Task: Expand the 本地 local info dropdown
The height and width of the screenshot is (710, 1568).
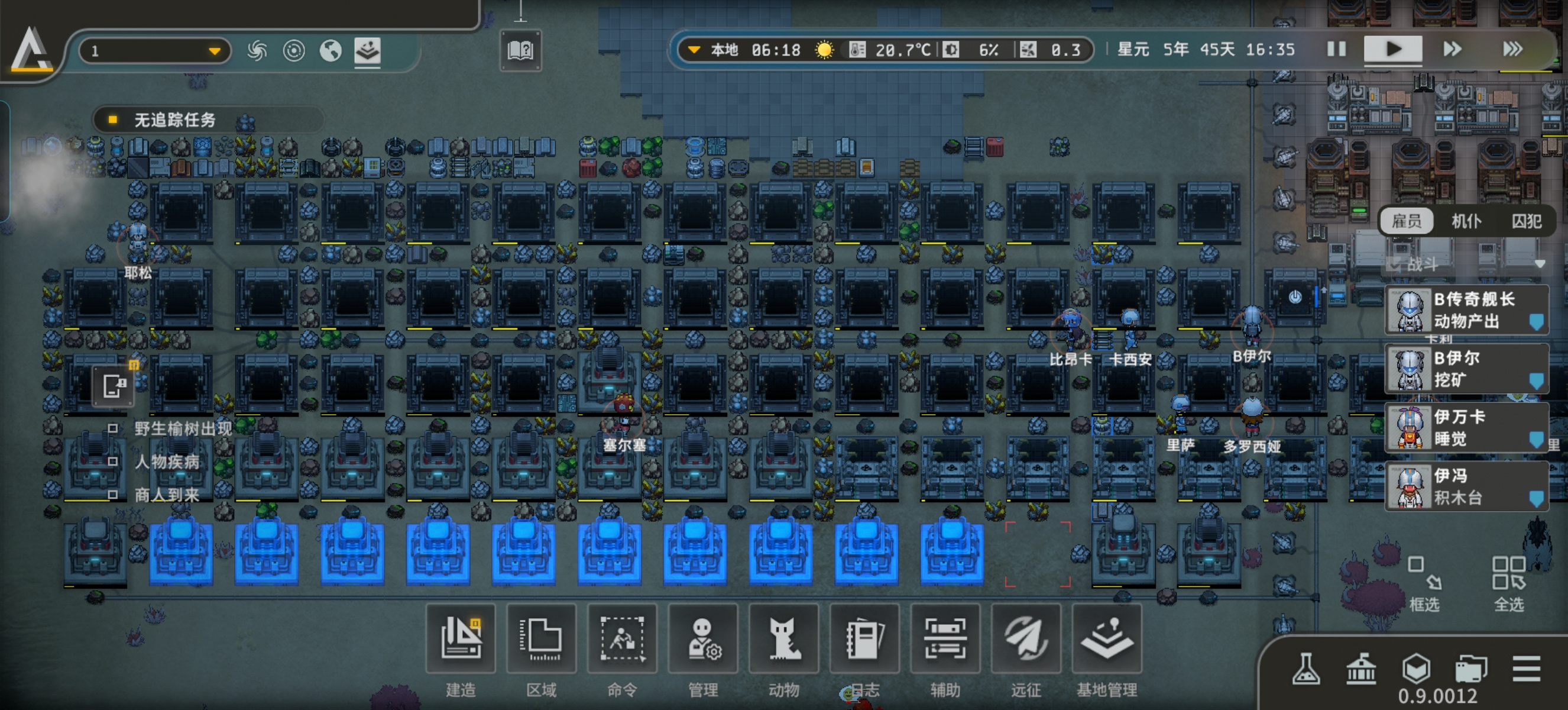Action: 694,49
